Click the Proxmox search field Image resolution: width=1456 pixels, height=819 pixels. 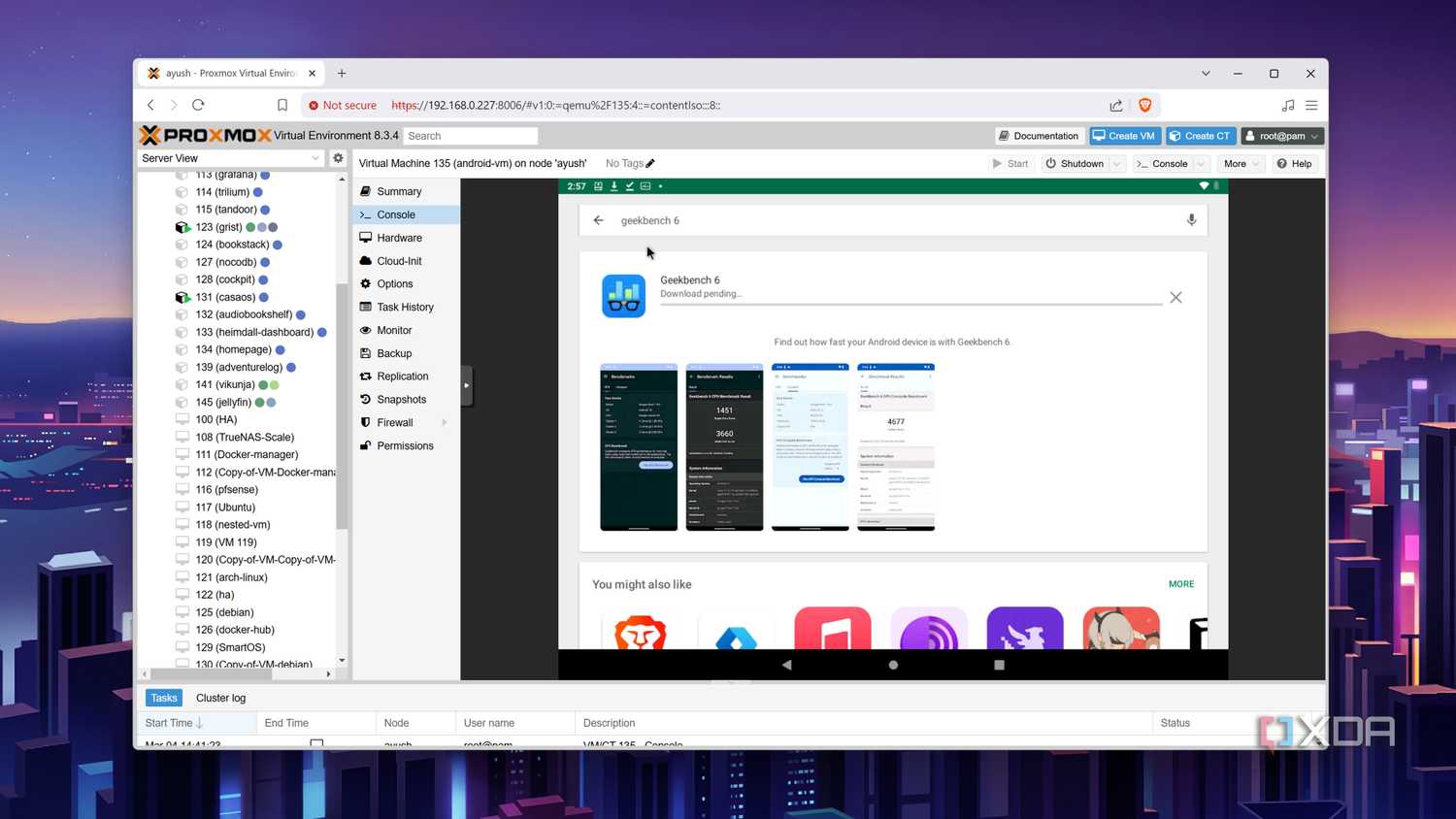471,136
